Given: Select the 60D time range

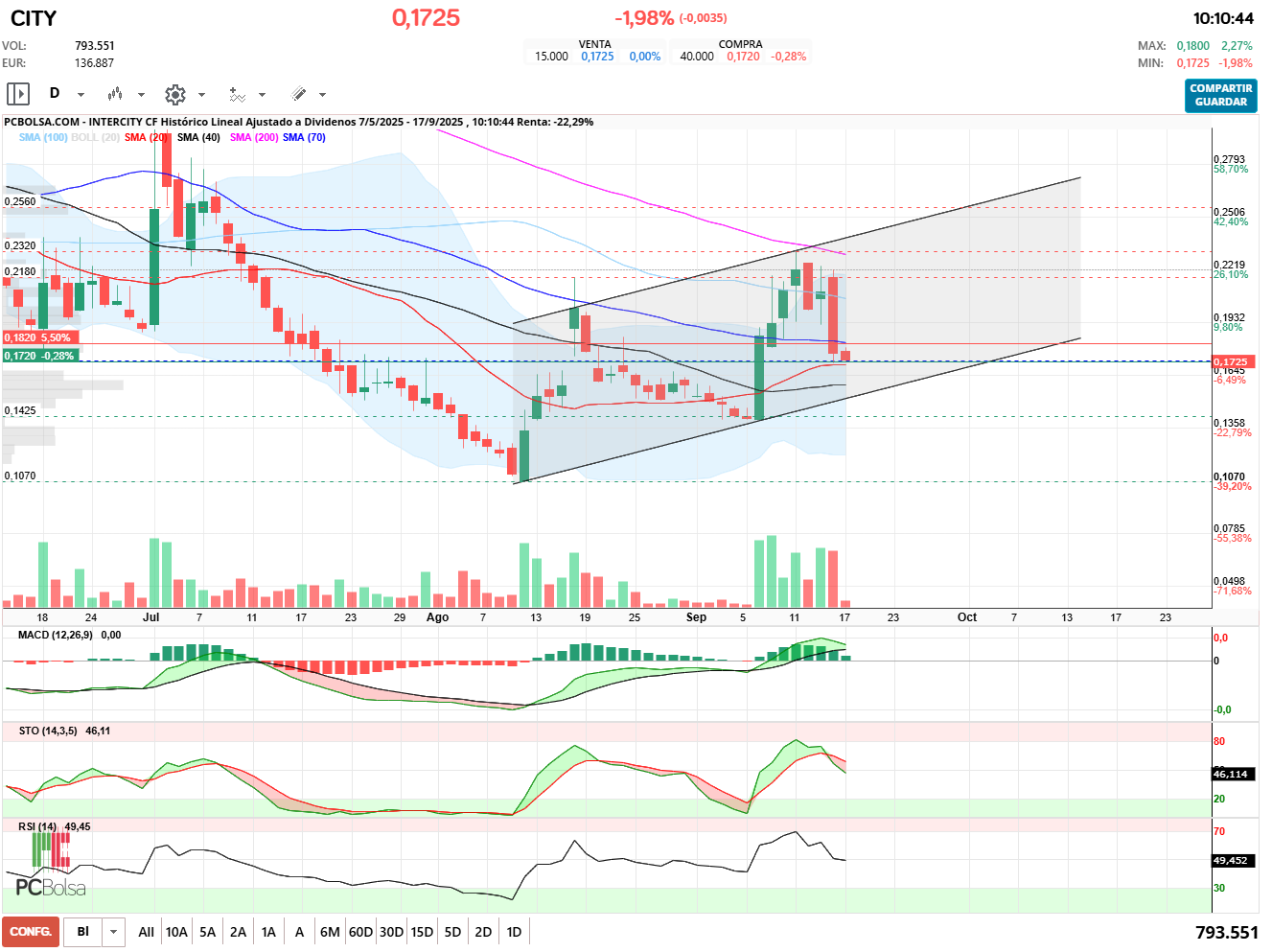Looking at the screenshot, I should pyautogui.click(x=360, y=932).
